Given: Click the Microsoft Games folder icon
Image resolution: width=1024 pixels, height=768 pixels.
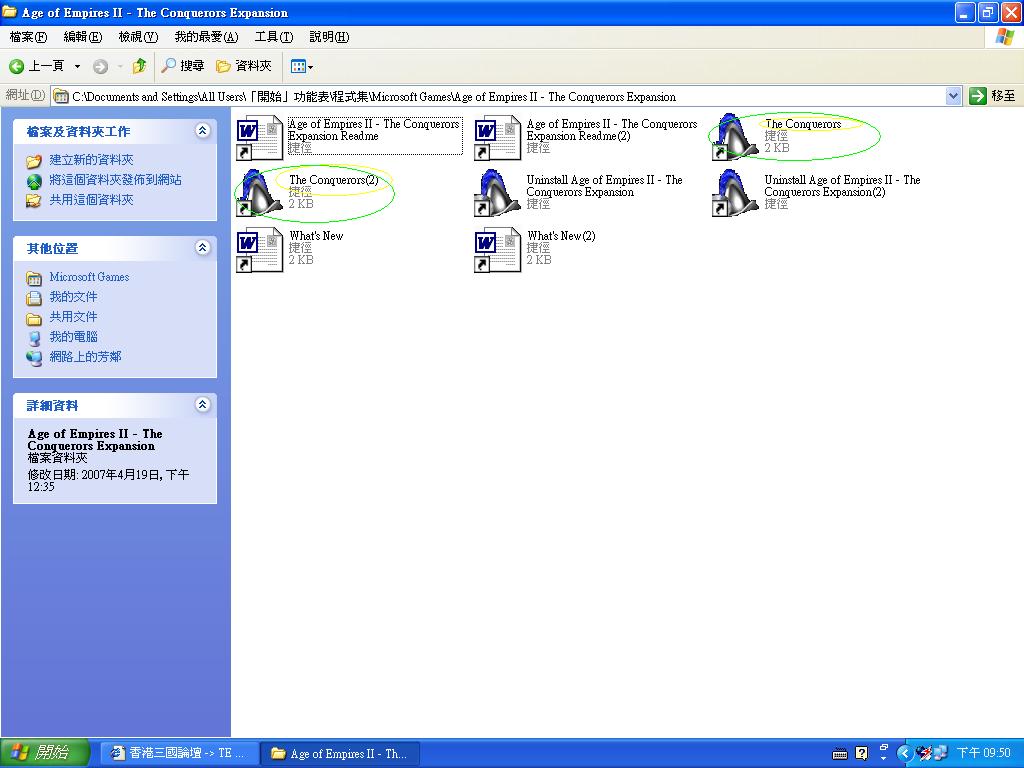Looking at the screenshot, I should click(x=34, y=278).
